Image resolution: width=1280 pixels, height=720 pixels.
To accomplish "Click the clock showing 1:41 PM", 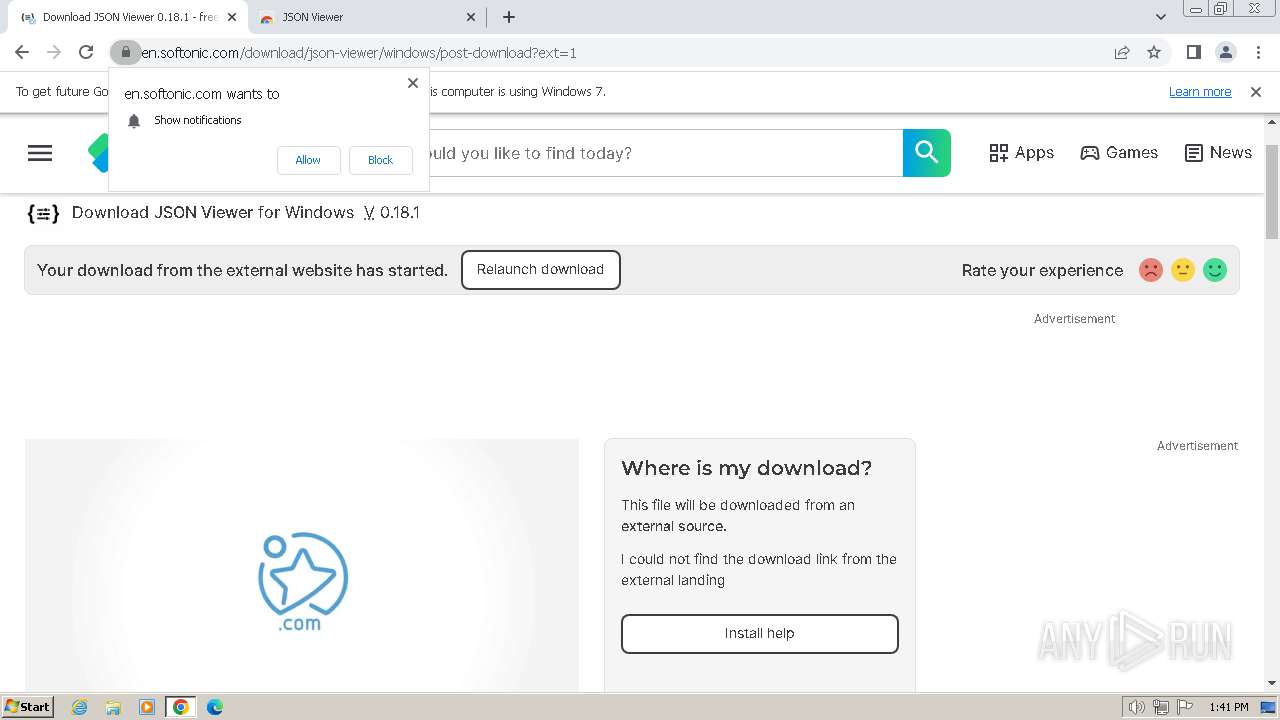I will coord(1229,707).
